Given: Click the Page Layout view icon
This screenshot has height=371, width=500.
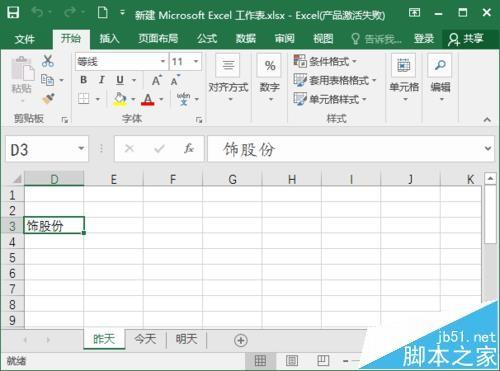Looking at the screenshot, I should pyautogui.click(x=292, y=361).
